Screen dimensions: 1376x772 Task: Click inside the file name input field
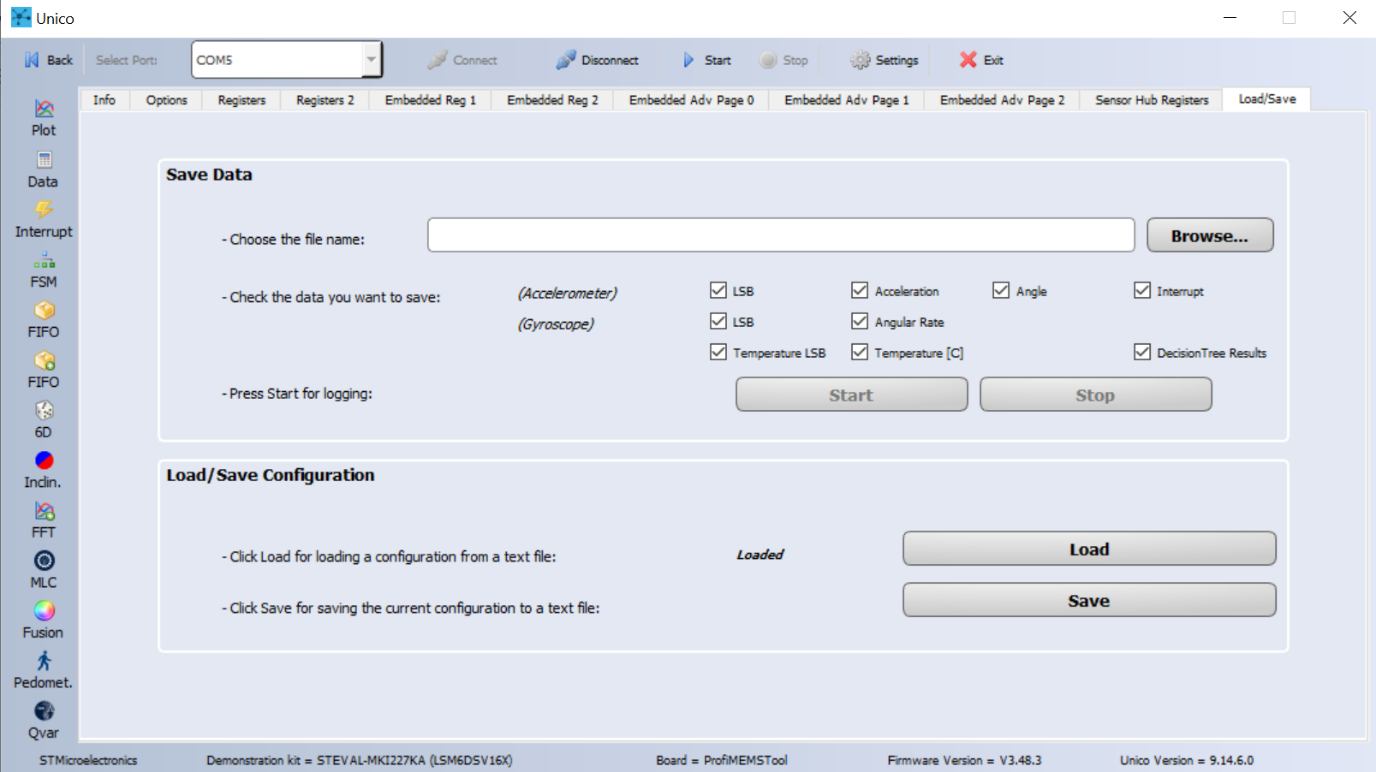point(780,234)
